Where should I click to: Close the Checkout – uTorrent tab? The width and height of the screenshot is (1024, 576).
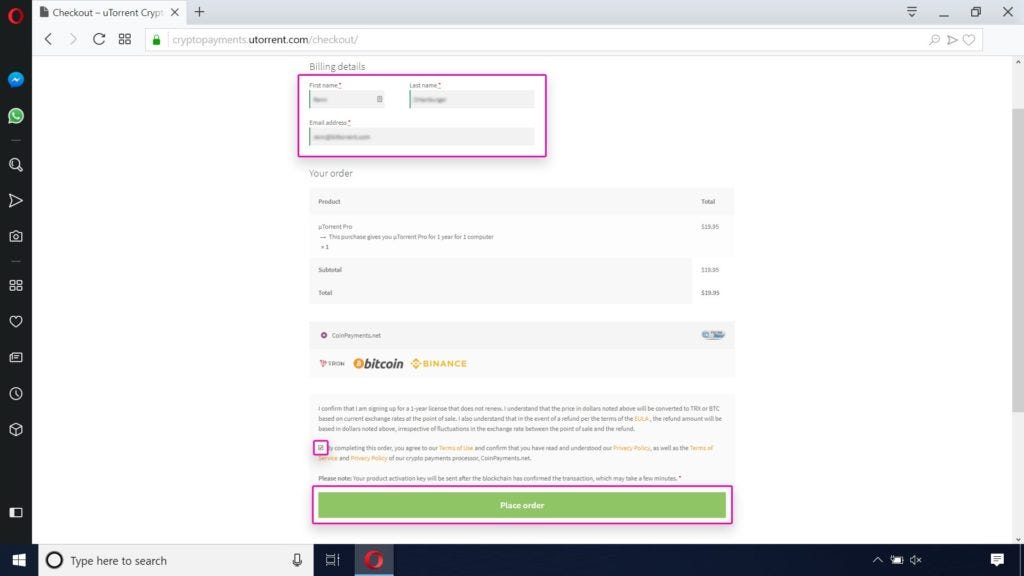click(174, 12)
